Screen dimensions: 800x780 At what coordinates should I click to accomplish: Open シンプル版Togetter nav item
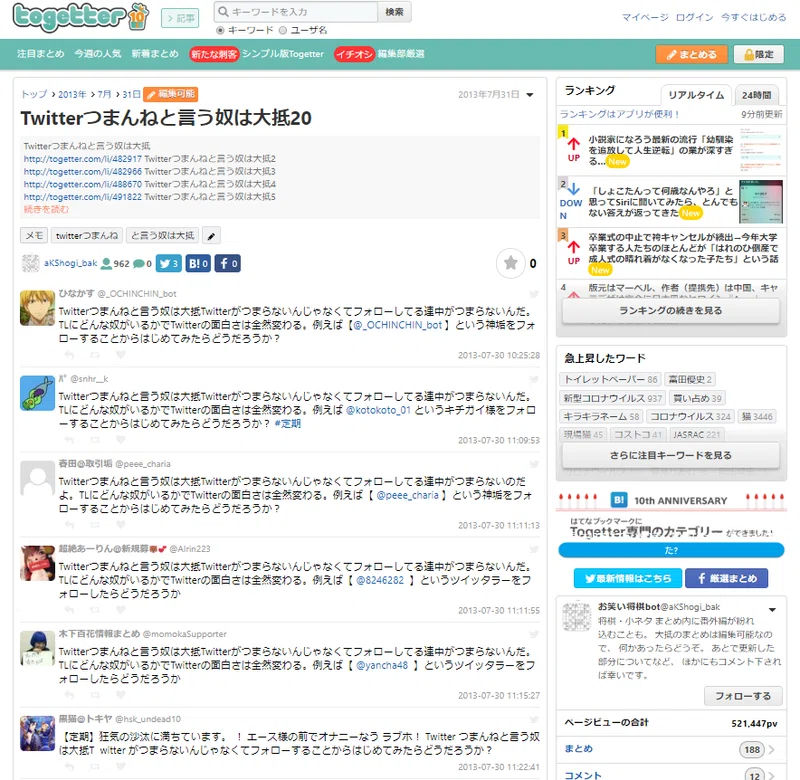tap(283, 54)
